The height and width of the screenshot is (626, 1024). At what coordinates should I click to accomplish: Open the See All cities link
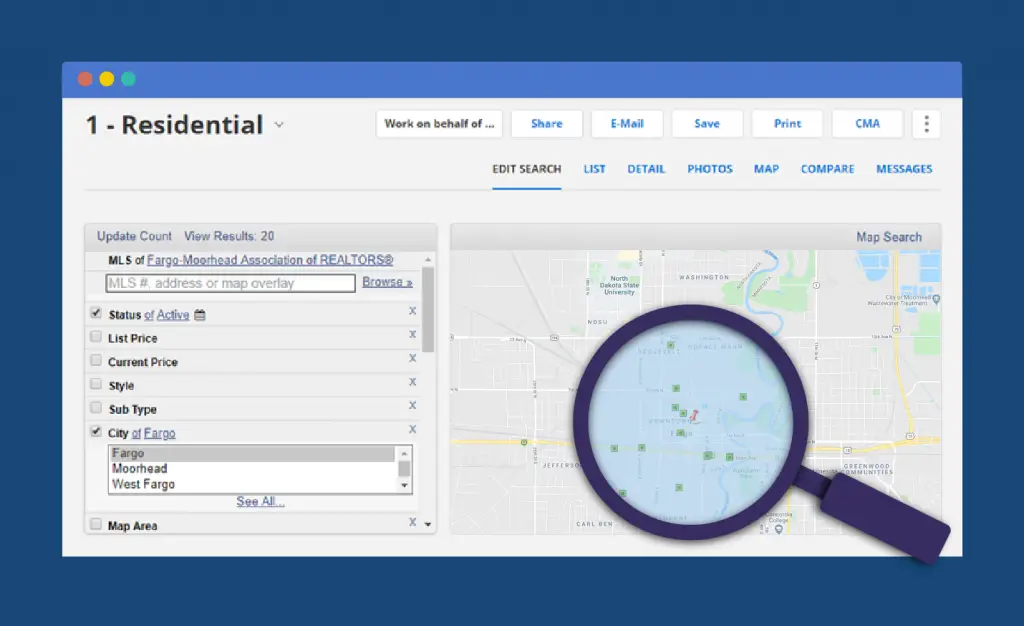point(260,502)
